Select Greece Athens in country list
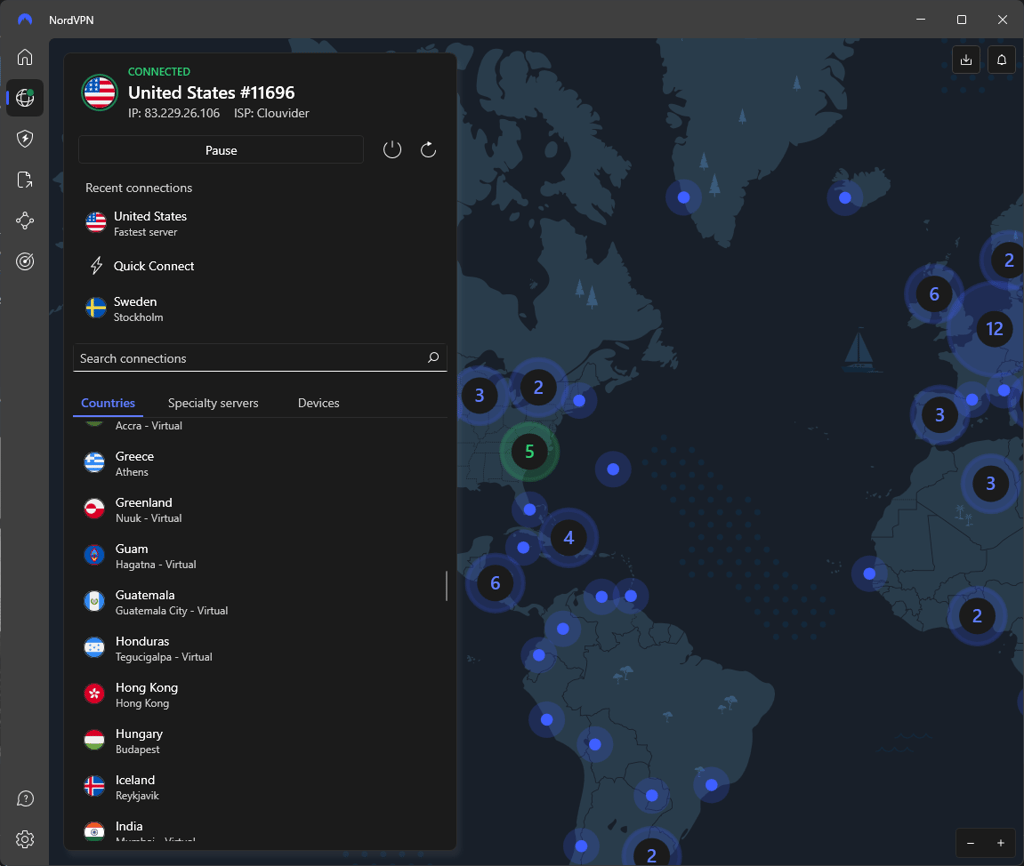1024x866 pixels. coord(261,463)
